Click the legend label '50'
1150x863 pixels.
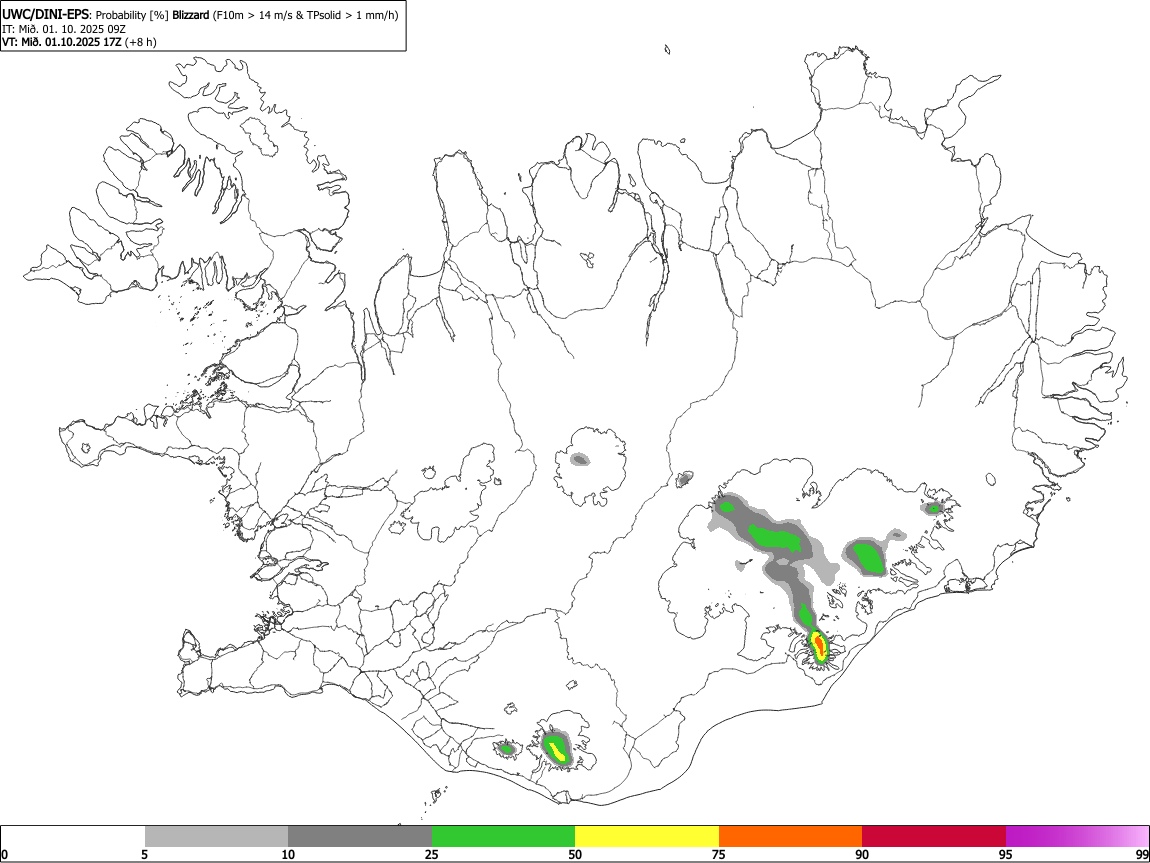point(575,854)
